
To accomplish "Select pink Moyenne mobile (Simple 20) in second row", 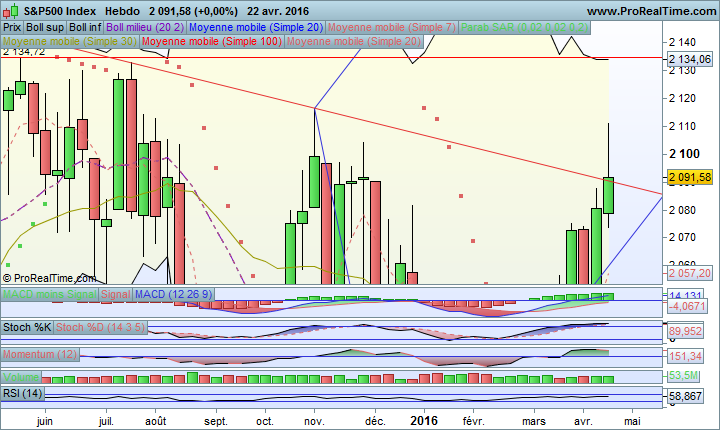I will [354, 41].
